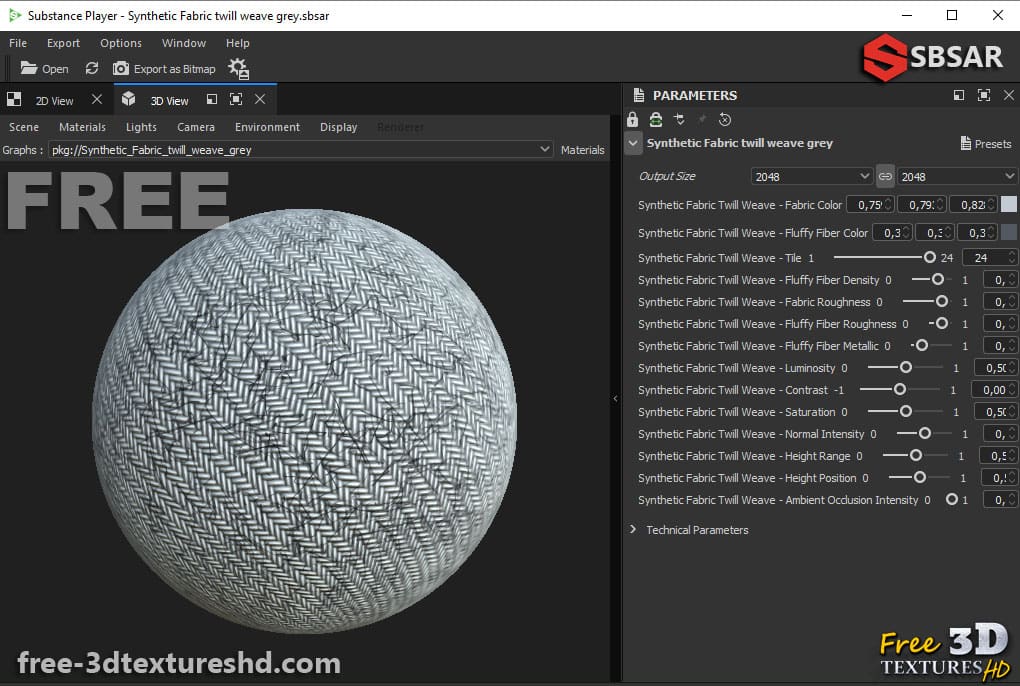Click Export as Bitmap camera button

coord(164,68)
